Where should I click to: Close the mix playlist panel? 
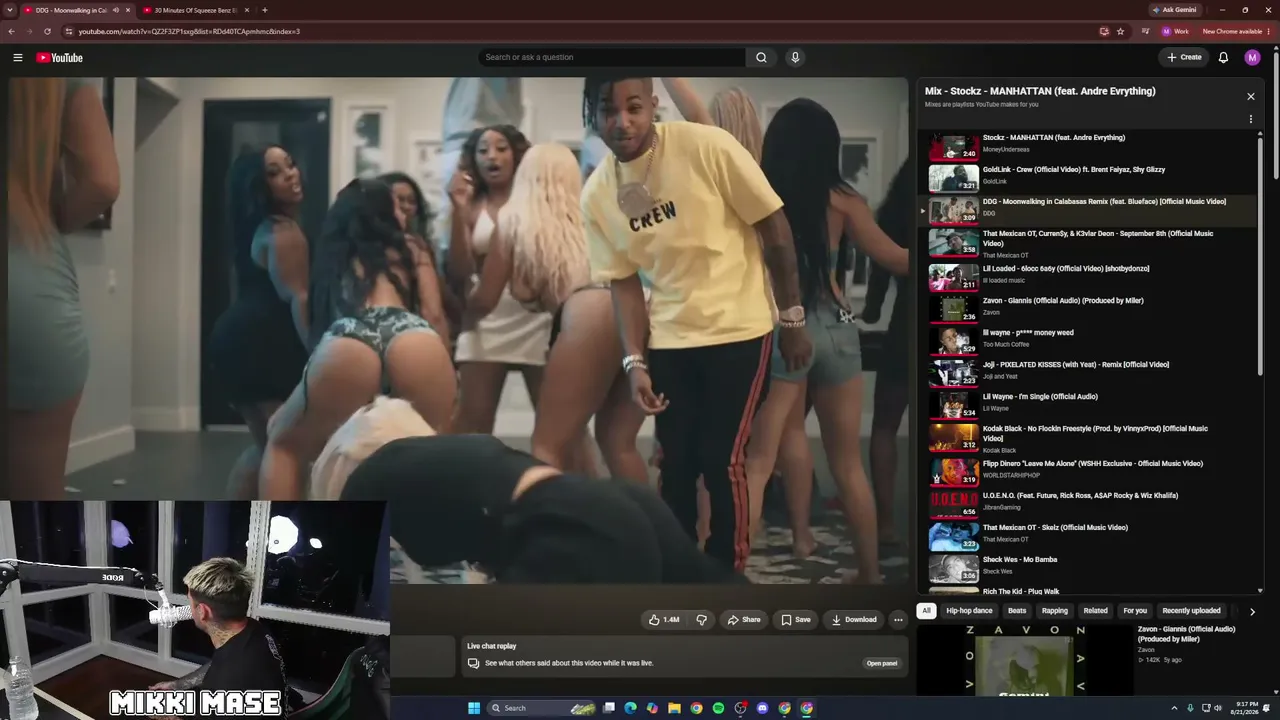coord(1250,96)
